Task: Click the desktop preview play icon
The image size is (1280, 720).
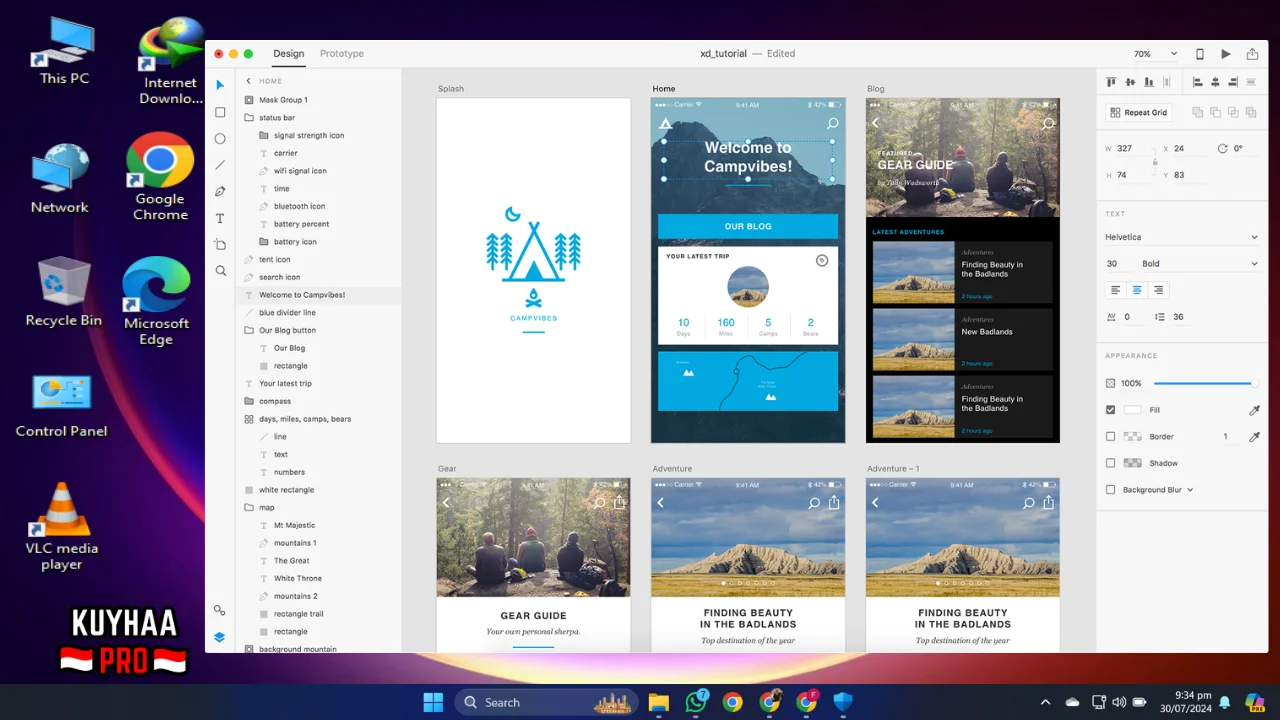Action: [x=1226, y=54]
